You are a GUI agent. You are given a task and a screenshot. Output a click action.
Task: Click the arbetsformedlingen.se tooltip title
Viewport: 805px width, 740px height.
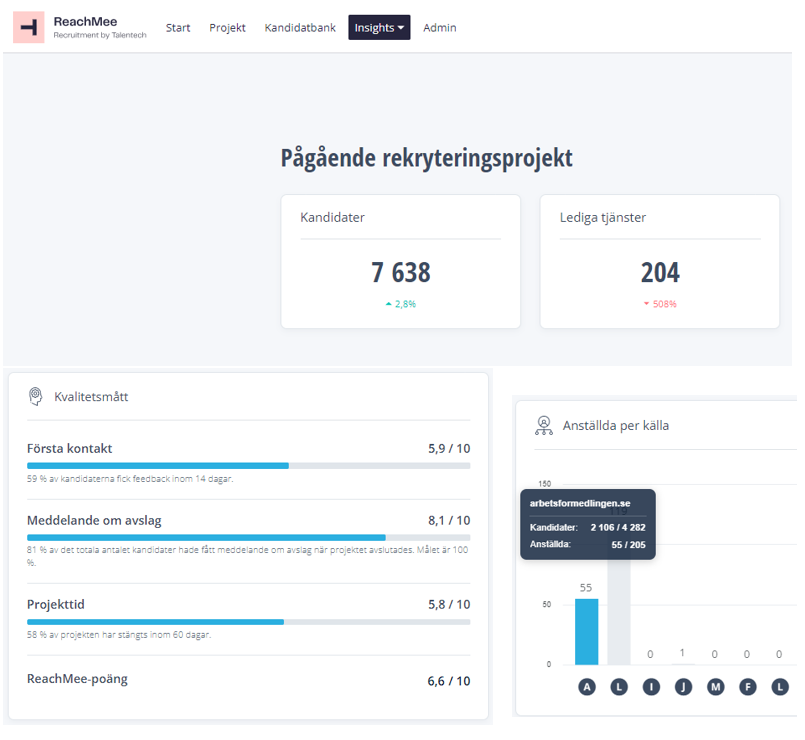(580, 503)
